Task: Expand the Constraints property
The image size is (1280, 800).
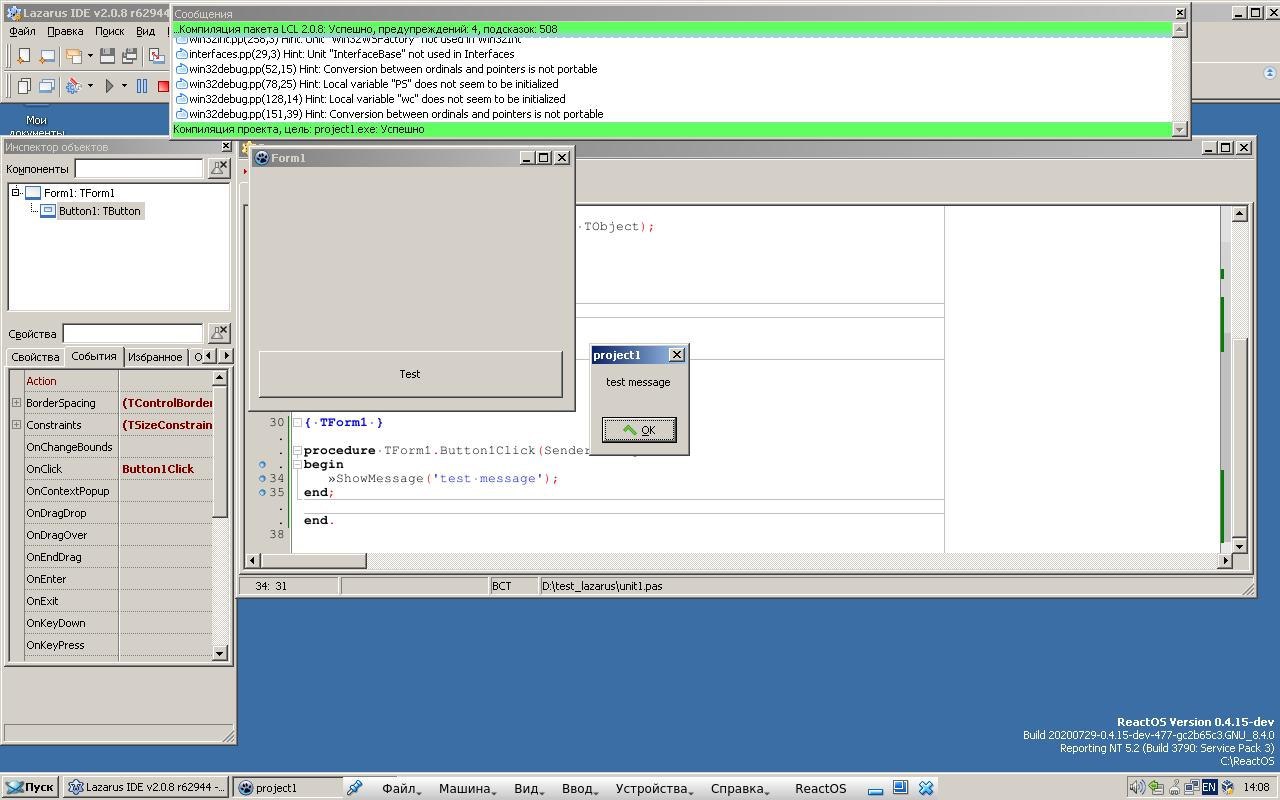Action: click(x=16, y=425)
